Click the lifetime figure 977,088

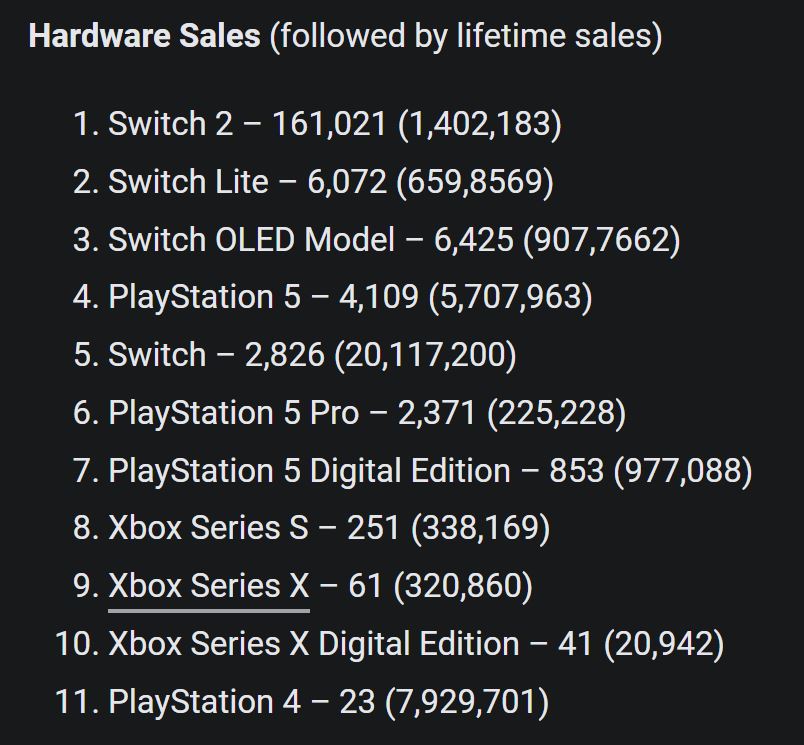point(683,471)
